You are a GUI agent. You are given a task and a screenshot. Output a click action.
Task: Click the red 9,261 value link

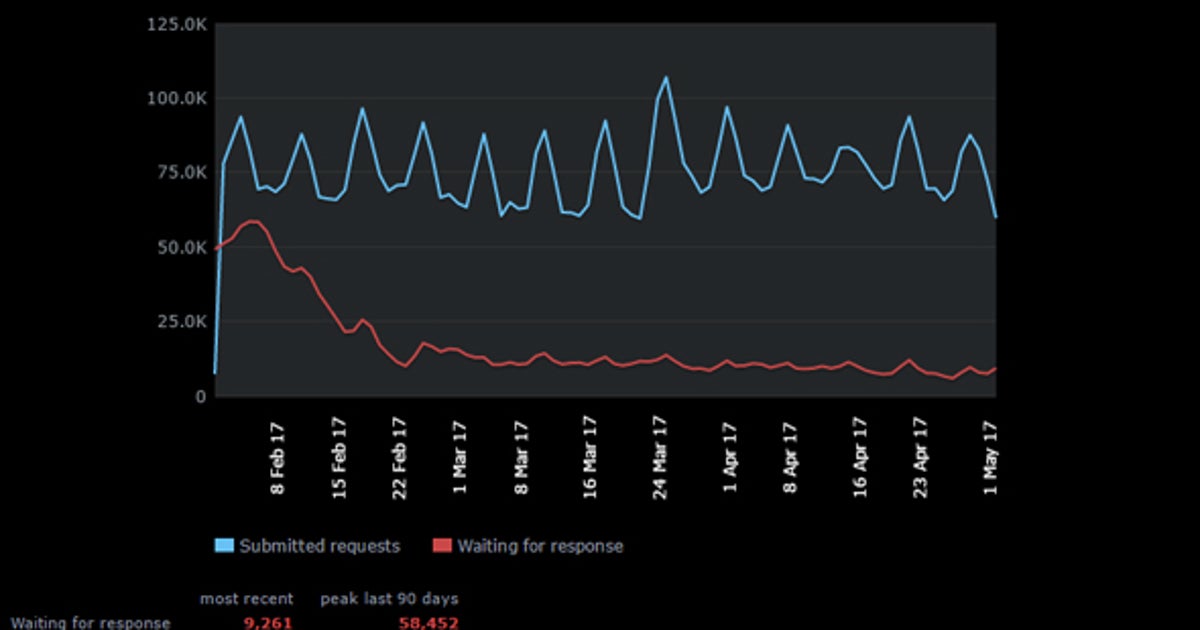click(x=266, y=621)
